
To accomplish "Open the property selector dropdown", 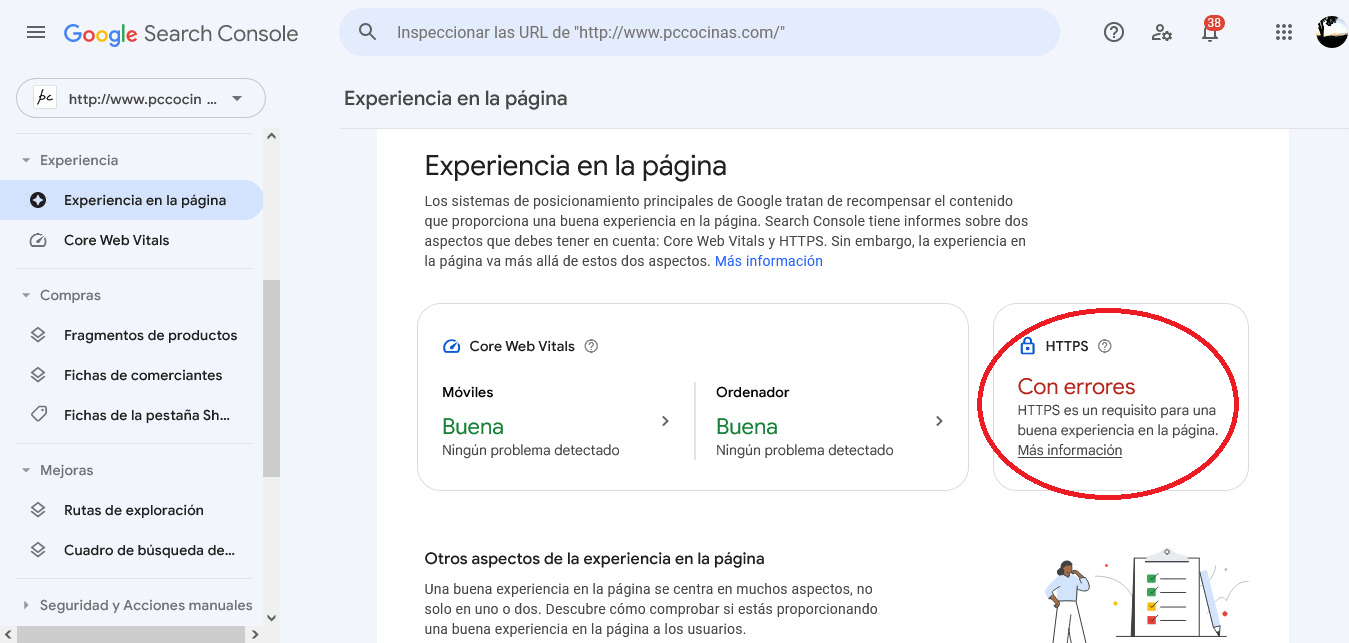I will (141, 98).
